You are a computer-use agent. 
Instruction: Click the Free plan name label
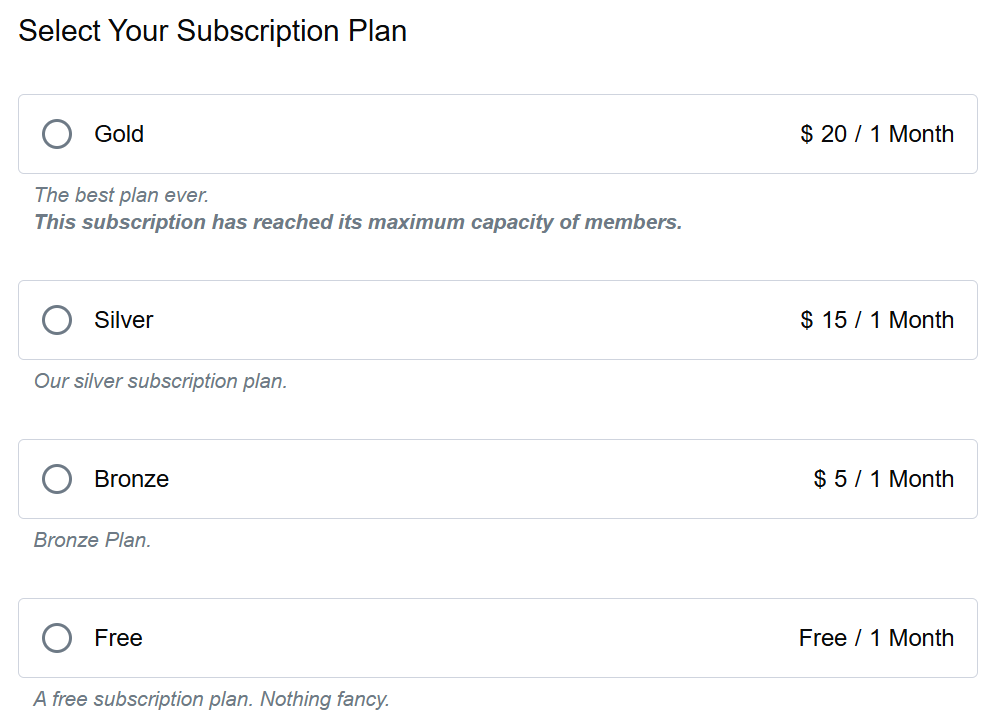pos(118,638)
